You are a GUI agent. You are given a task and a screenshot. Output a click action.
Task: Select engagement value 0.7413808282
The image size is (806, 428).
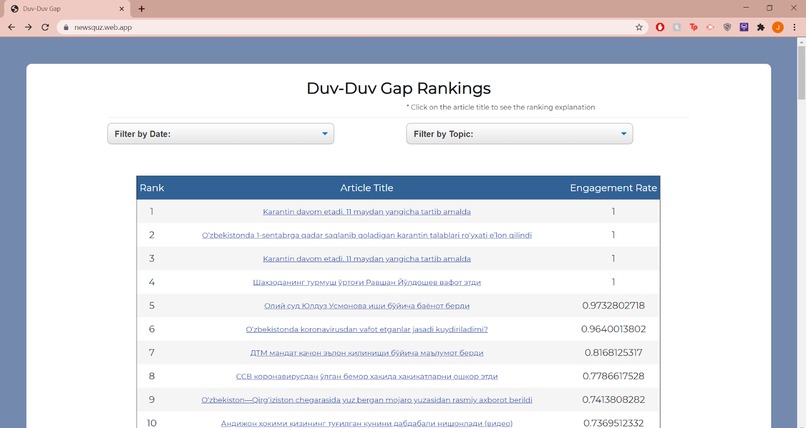[613, 400]
